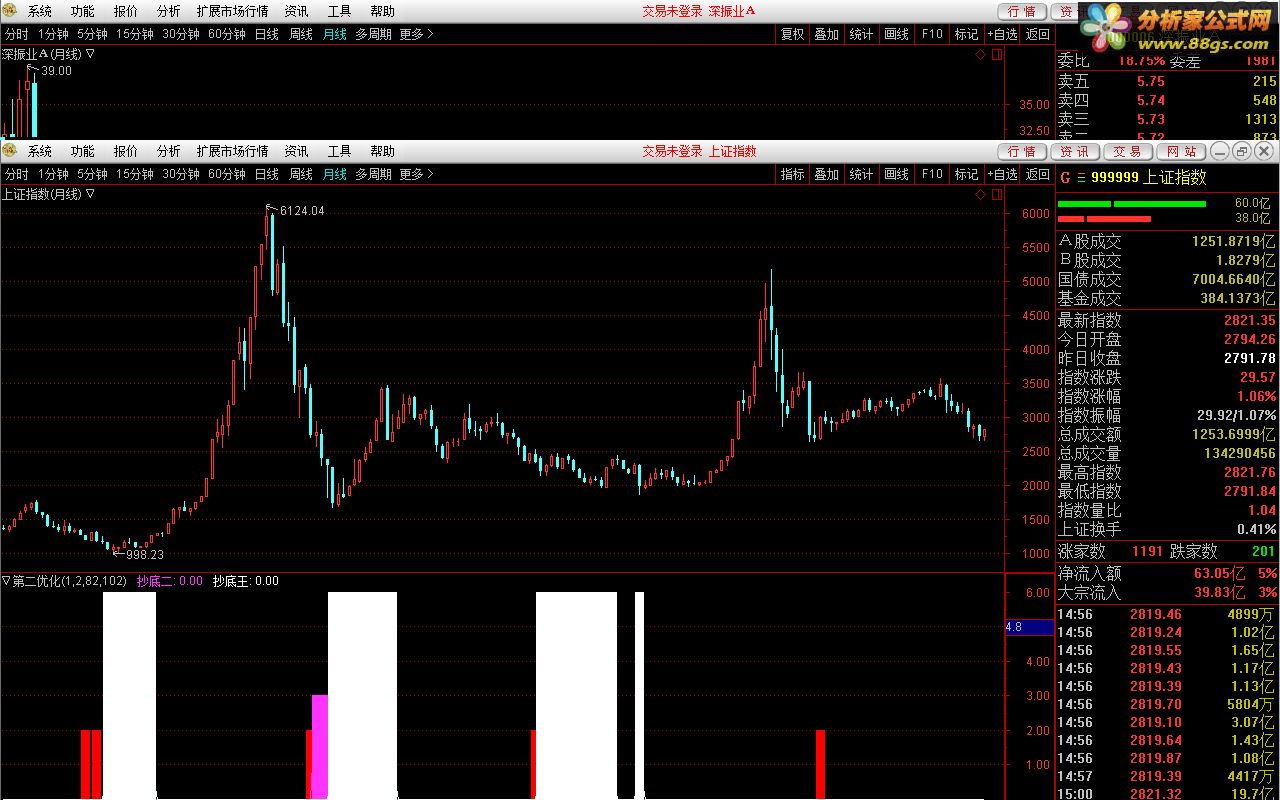Open 扩展市场行情 menu in the 上证指数 window
Screen dimensions: 1280x800
(232, 151)
